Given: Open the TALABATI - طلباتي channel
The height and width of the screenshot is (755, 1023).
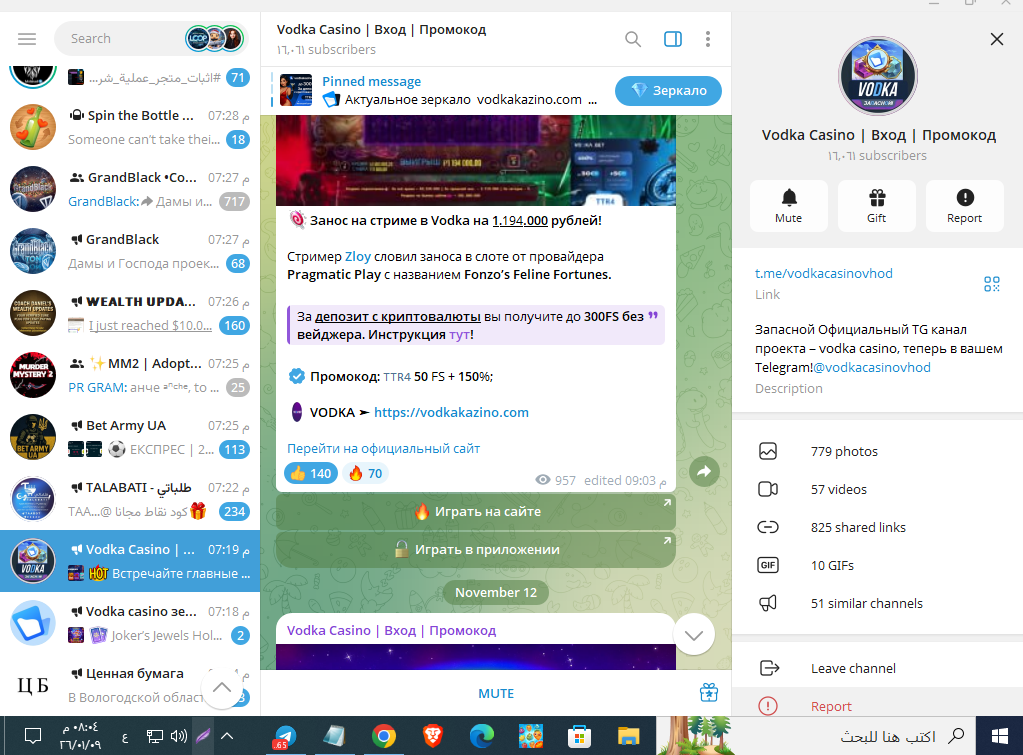Looking at the screenshot, I should 130,499.
